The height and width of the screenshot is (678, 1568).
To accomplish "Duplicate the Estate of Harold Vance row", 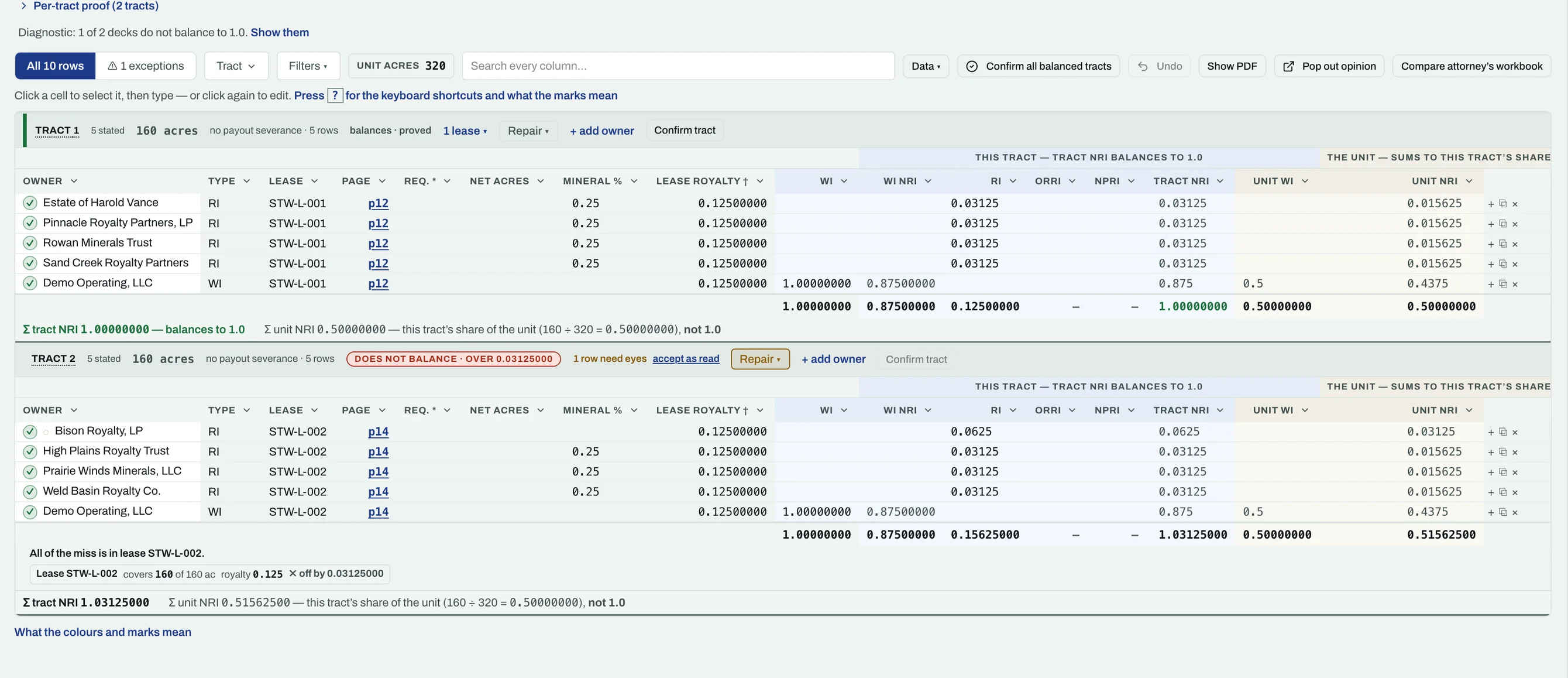I will click(x=1503, y=204).
